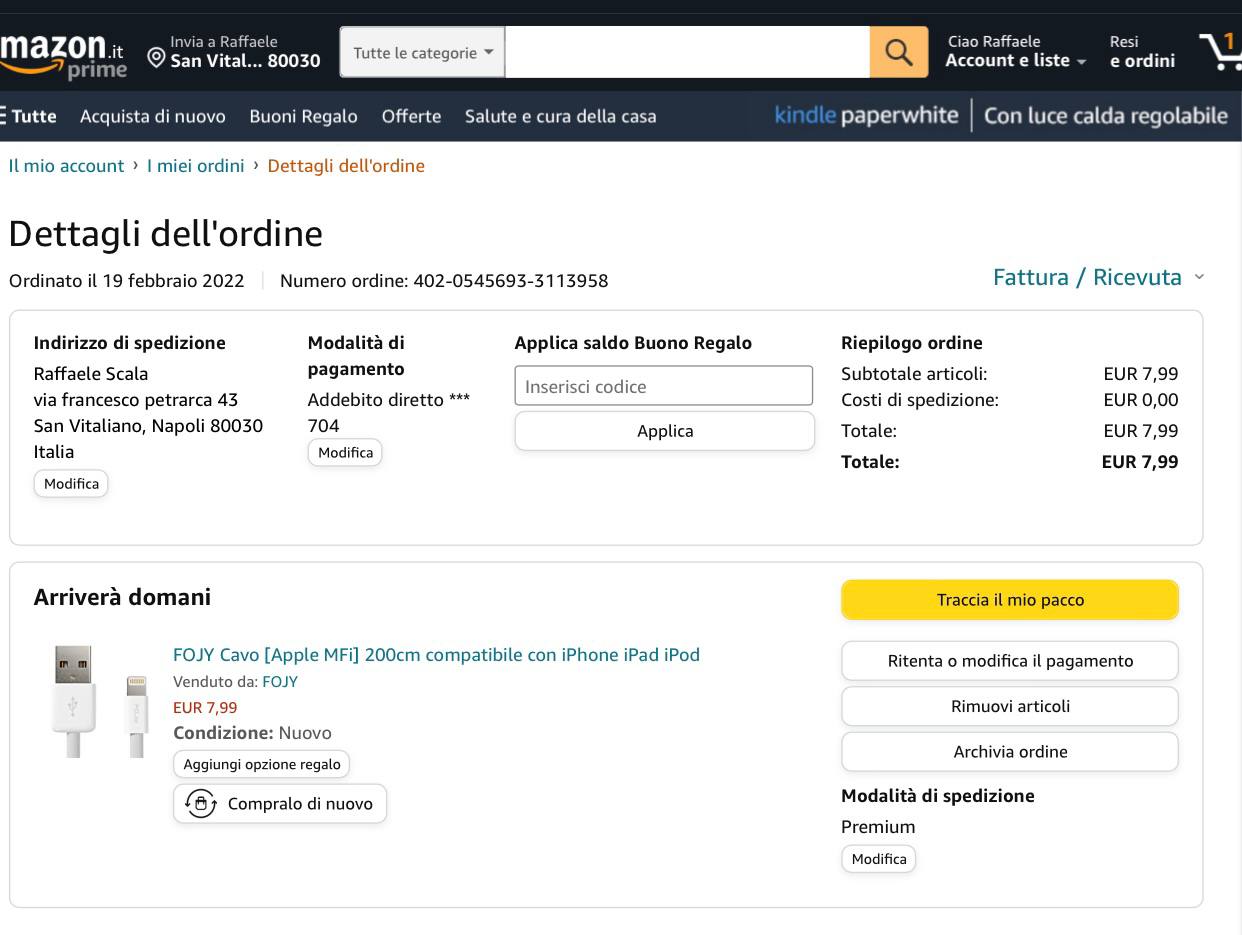Open the Tutte hamburger menu

tap(28, 116)
